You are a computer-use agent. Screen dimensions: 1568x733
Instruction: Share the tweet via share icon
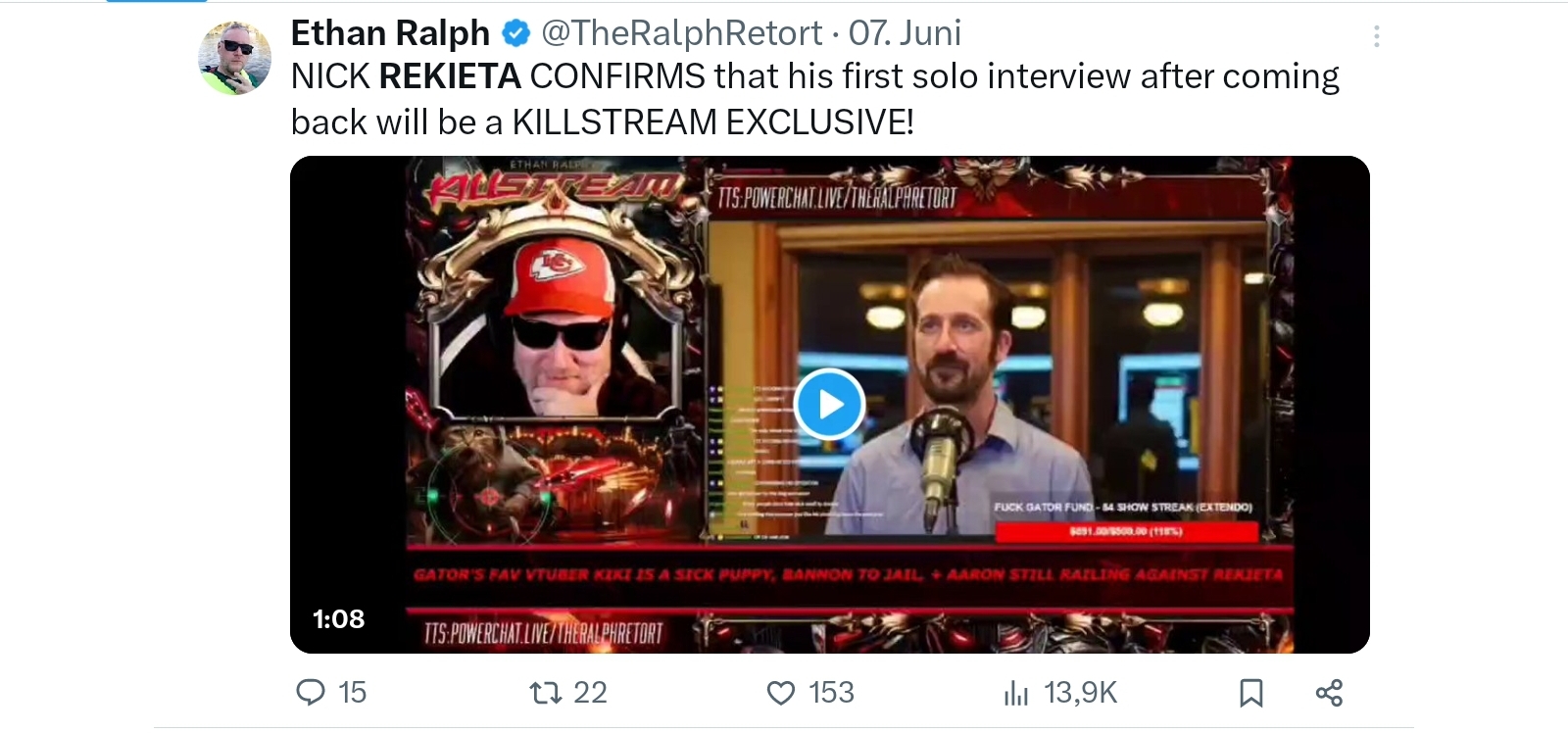(x=1329, y=693)
